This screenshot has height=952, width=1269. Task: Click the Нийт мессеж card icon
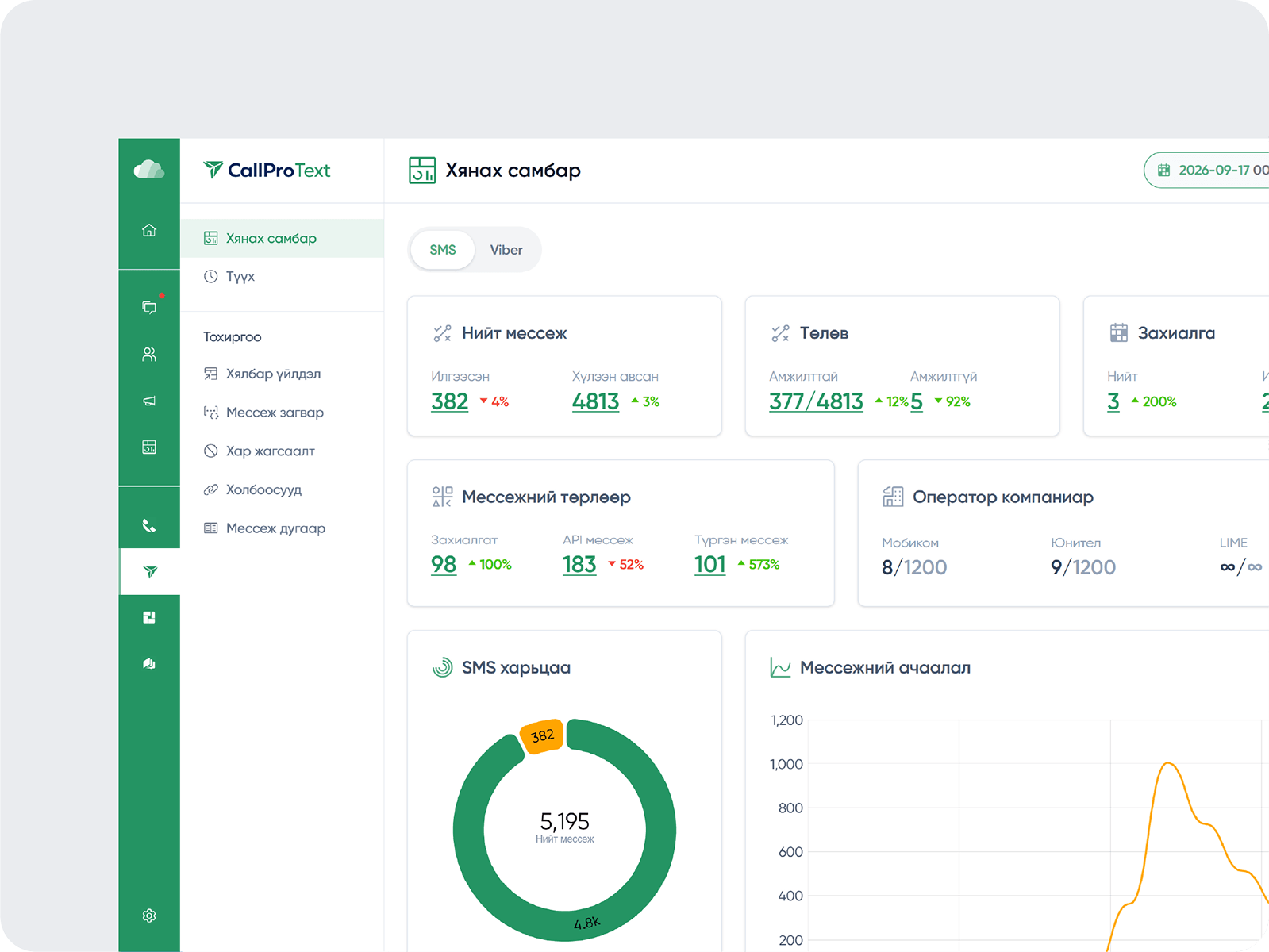[x=442, y=333]
